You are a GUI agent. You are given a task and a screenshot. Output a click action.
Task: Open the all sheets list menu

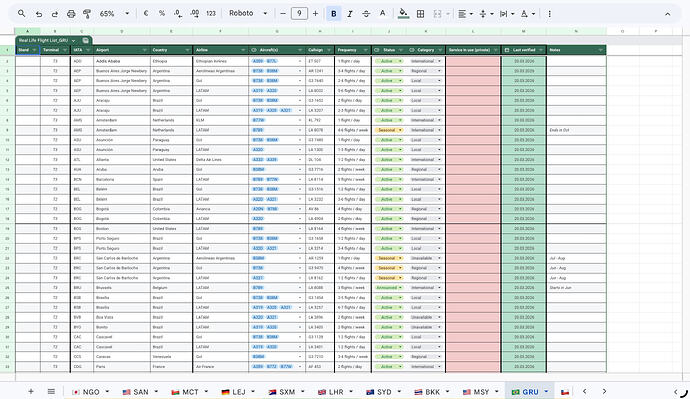click(x=51, y=392)
